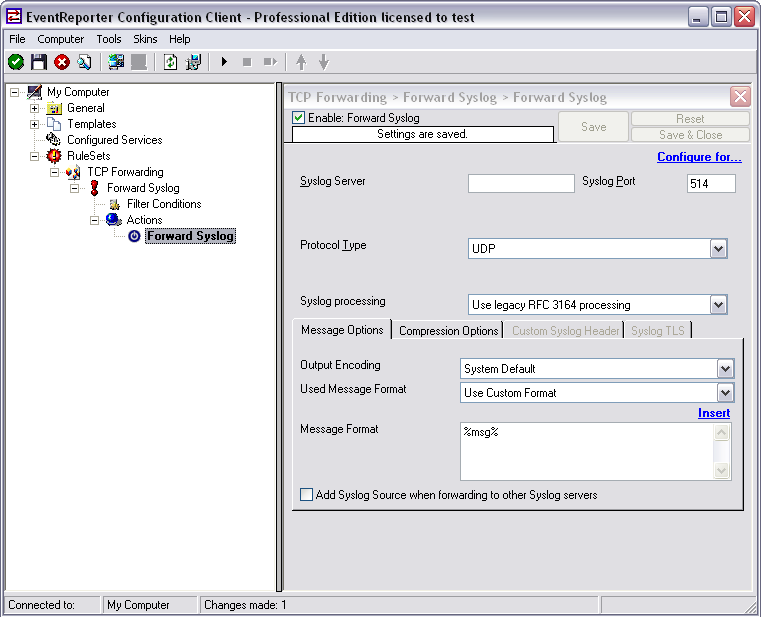Viewport: 761px width, 617px height.
Task: Click the magnifier document search toolbar icon
Action: pyautogui.click(x=84, y=62)
